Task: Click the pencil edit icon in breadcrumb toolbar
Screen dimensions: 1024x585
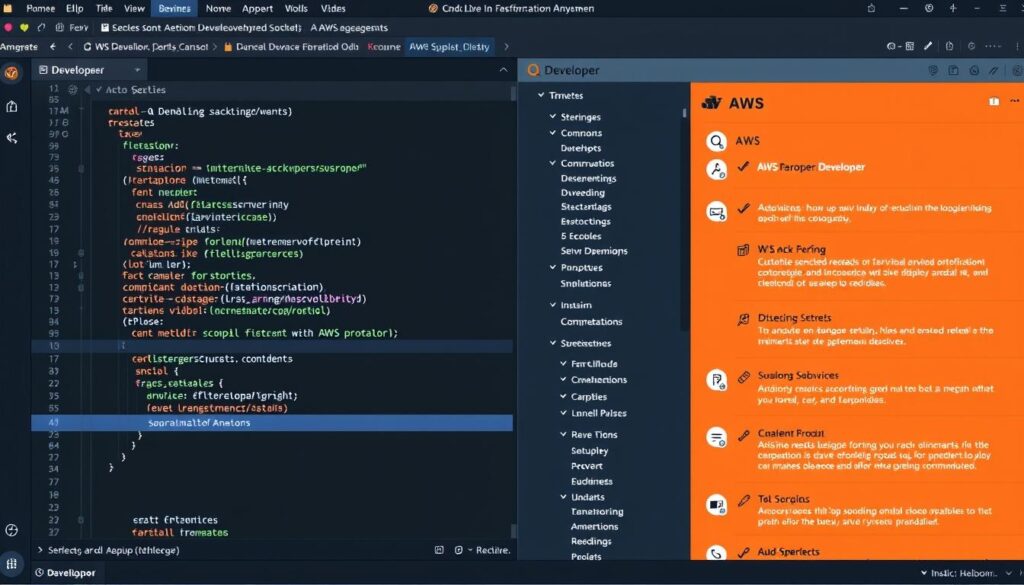Action: click(928, 46)
